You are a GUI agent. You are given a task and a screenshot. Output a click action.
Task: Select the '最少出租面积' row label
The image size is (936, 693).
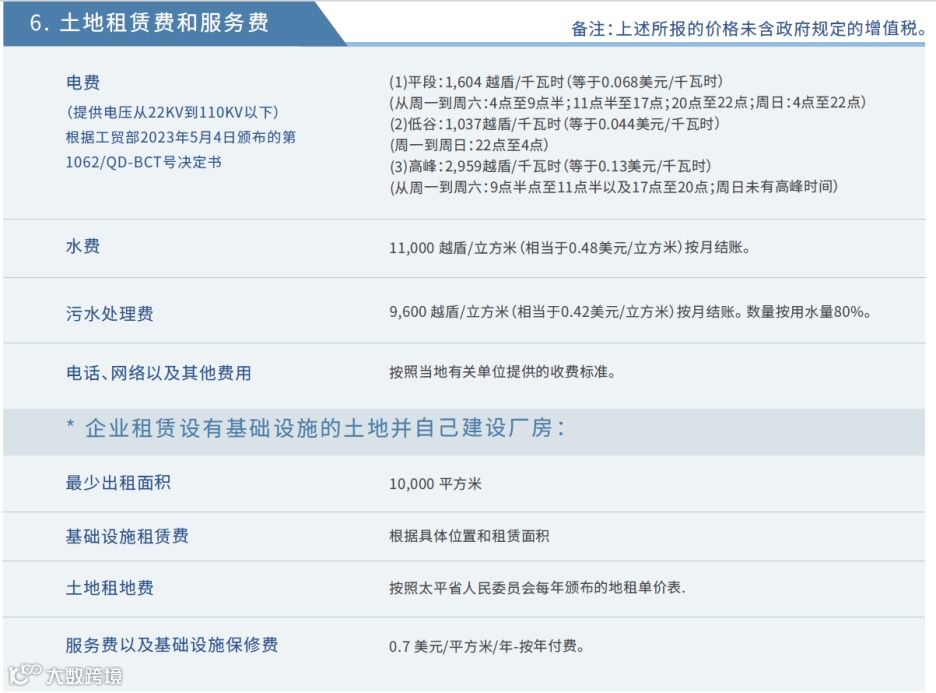[118, 482]
